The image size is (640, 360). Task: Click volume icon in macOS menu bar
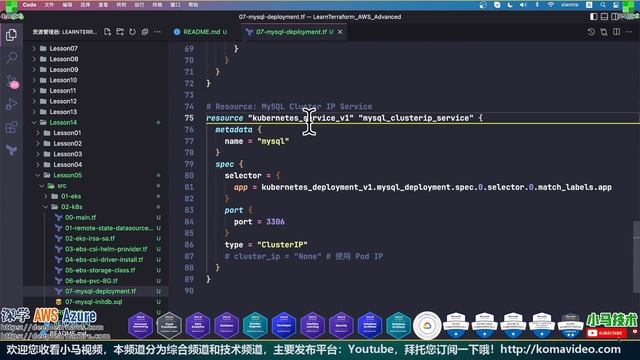click(523, 5)
